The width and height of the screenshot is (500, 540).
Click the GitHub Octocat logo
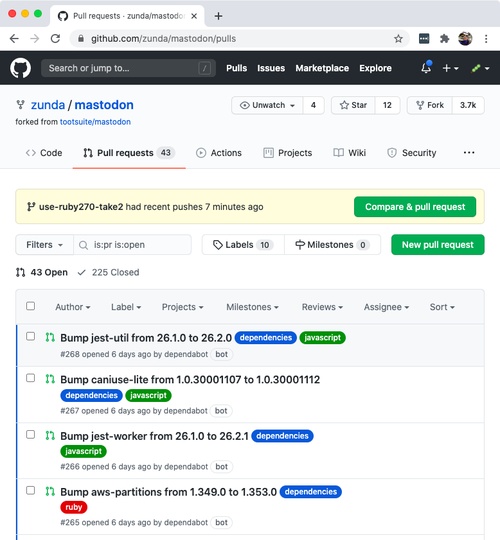click(20, 68)
